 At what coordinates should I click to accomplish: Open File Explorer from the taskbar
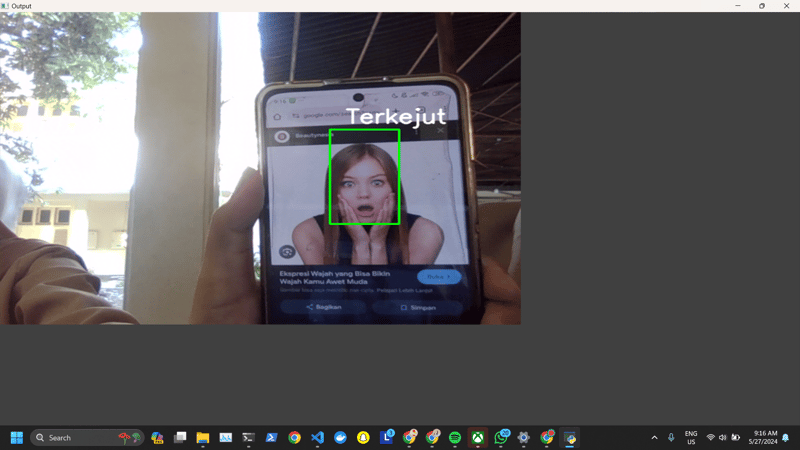click(x=203, y=438)
